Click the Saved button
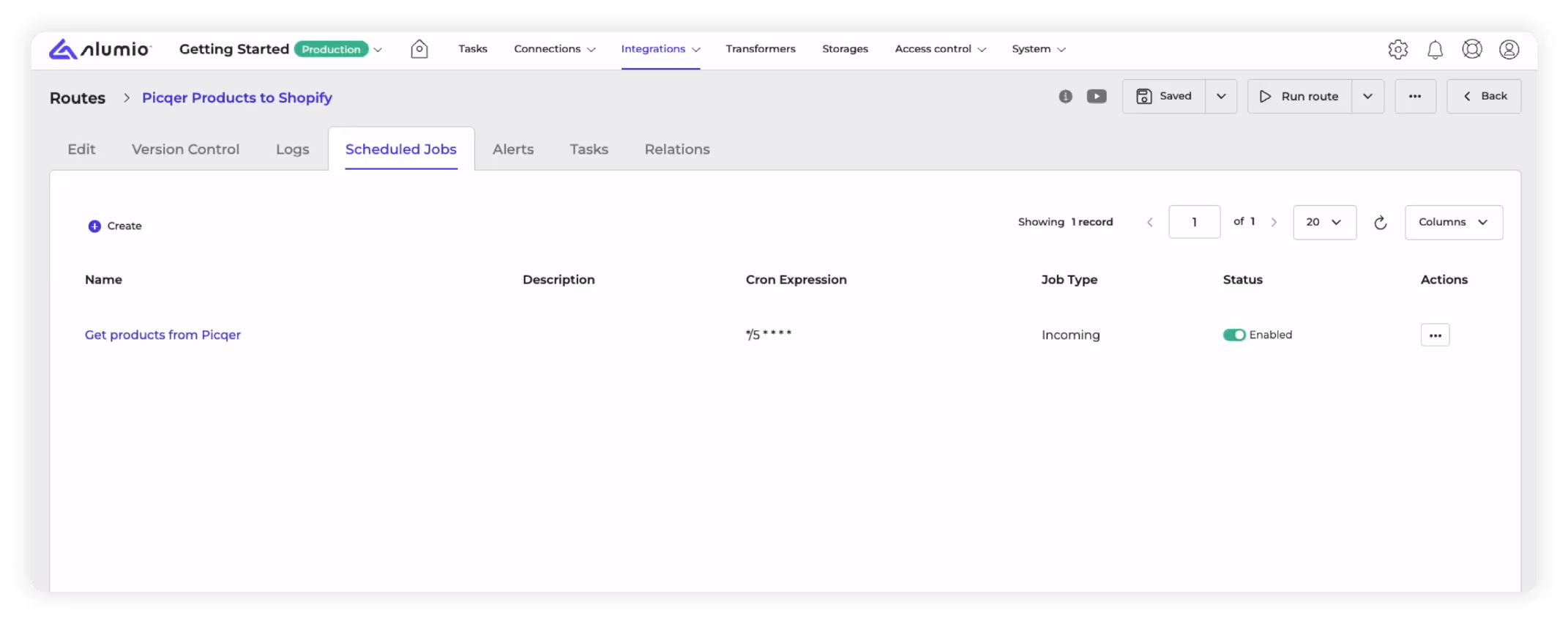Screen dimensions: 1568x624 (x=1164, y=96)
